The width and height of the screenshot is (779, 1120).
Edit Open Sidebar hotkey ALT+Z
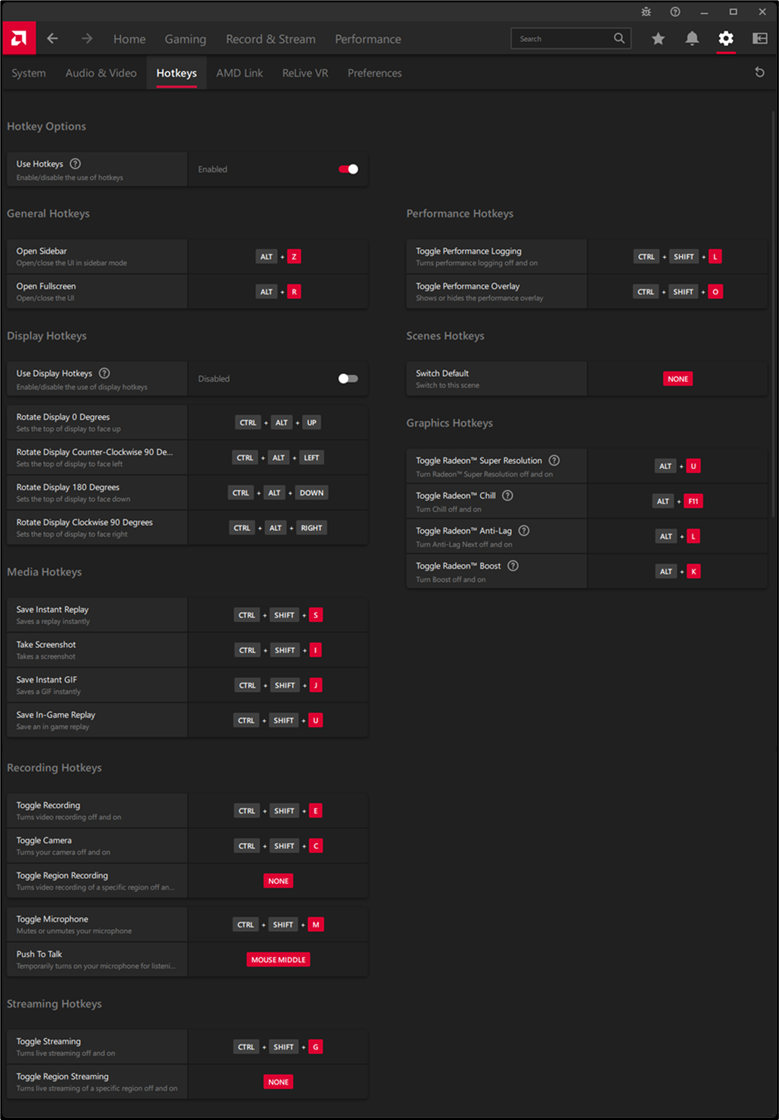pyautogui.click(x=278, y=256)
